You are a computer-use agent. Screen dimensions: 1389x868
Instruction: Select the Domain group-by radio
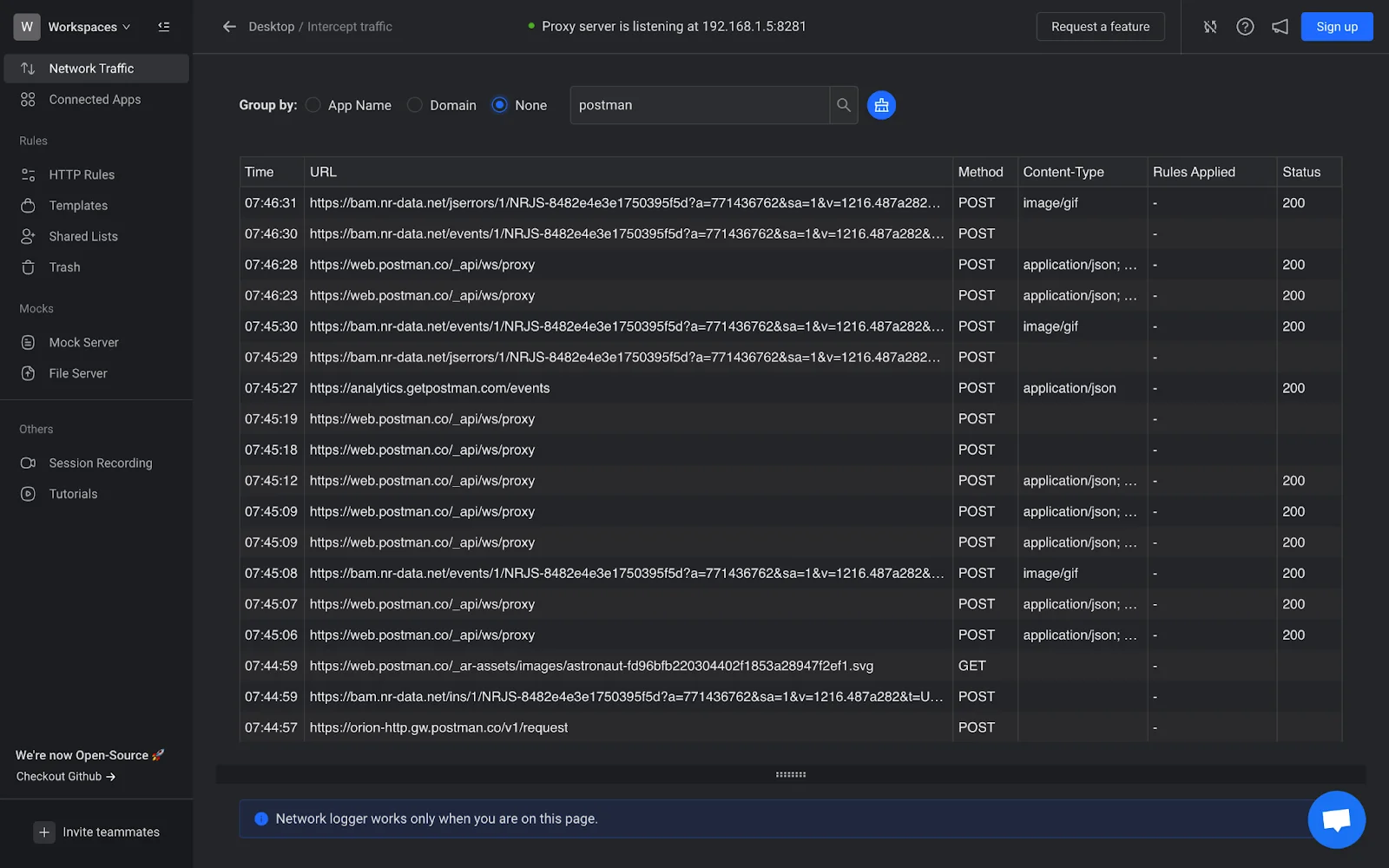(x=415, y=105)
